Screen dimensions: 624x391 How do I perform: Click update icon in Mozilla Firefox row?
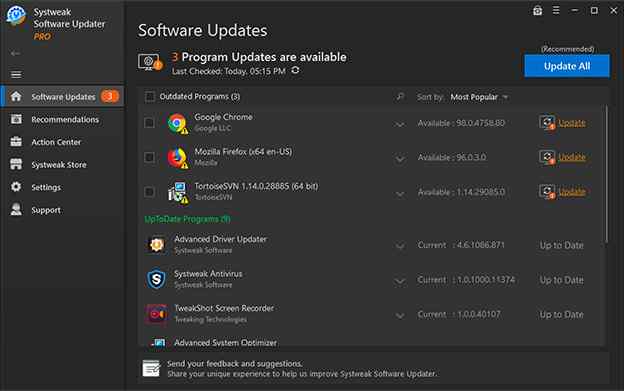[x=547, y=157]
